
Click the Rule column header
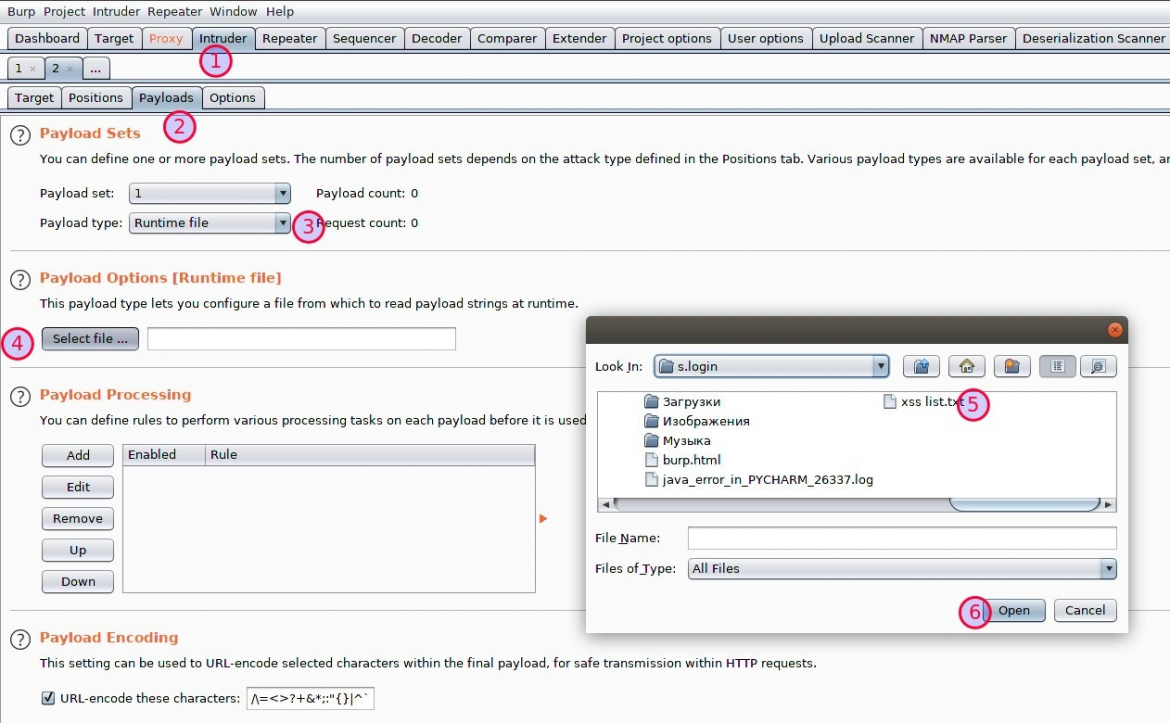pyautogui.click(x=370, y=454)
